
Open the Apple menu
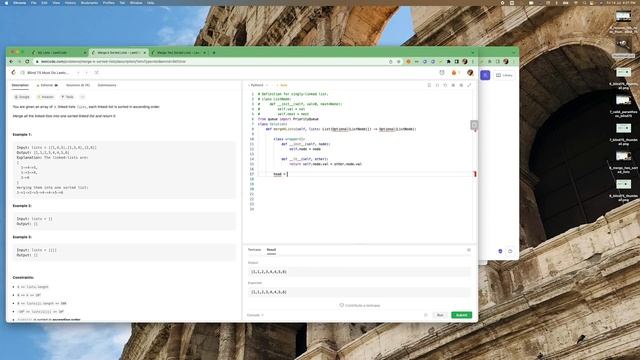tap(6, 2)
